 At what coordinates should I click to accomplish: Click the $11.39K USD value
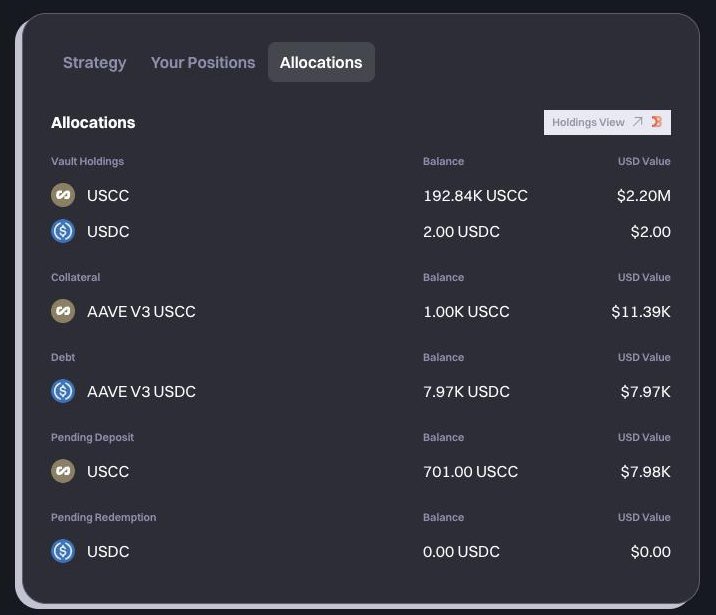click(641, 311)
